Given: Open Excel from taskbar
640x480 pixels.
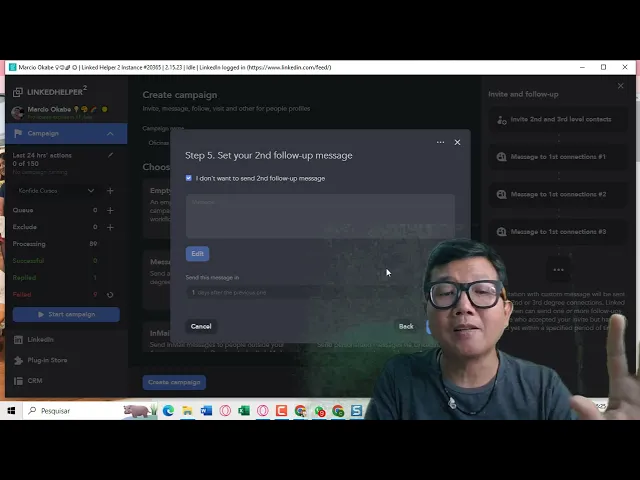Looking at the screenshot, I should [x=244, y=411].
